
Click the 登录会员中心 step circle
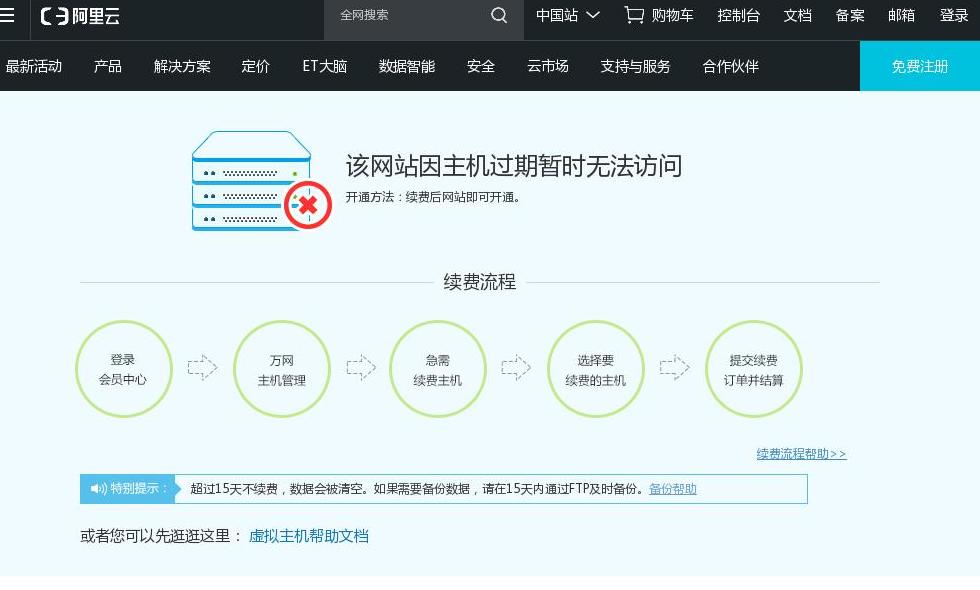click(123, 369)
